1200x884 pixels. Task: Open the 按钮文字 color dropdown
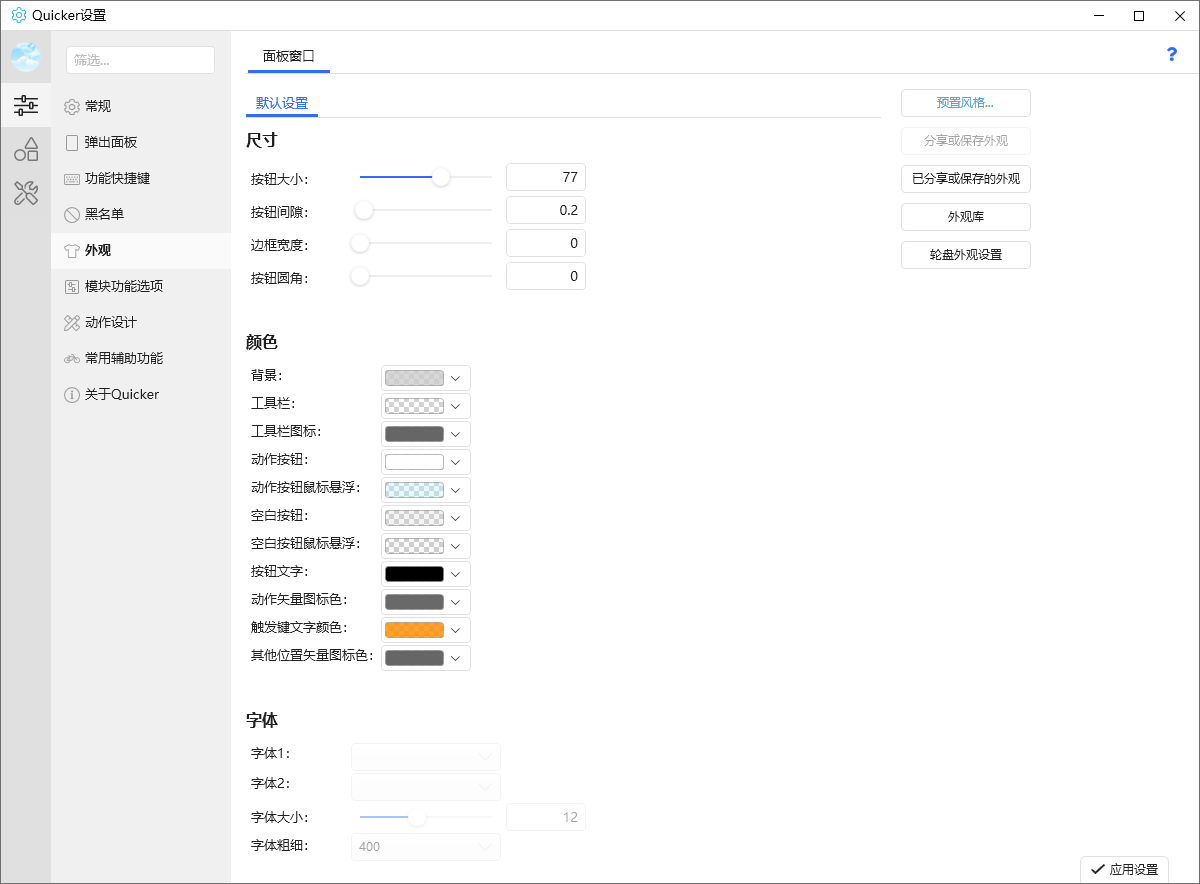click(425, 574)
